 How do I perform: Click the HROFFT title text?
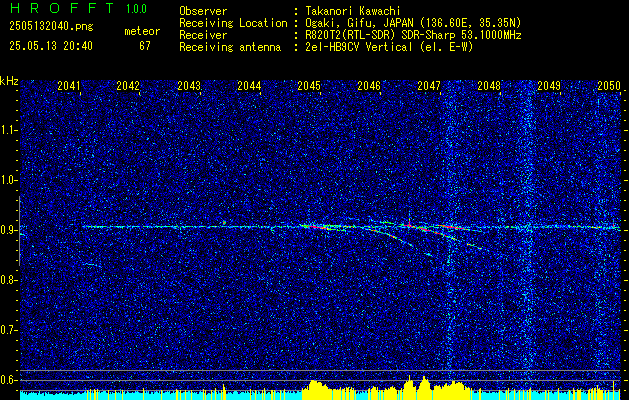coord(62,8)
